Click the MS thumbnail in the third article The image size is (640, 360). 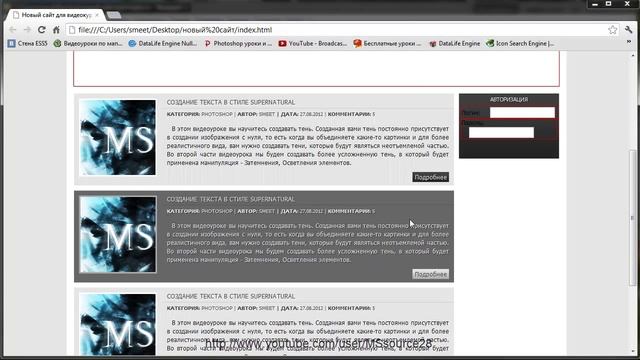pyautogui.click(x=118, y=324)
